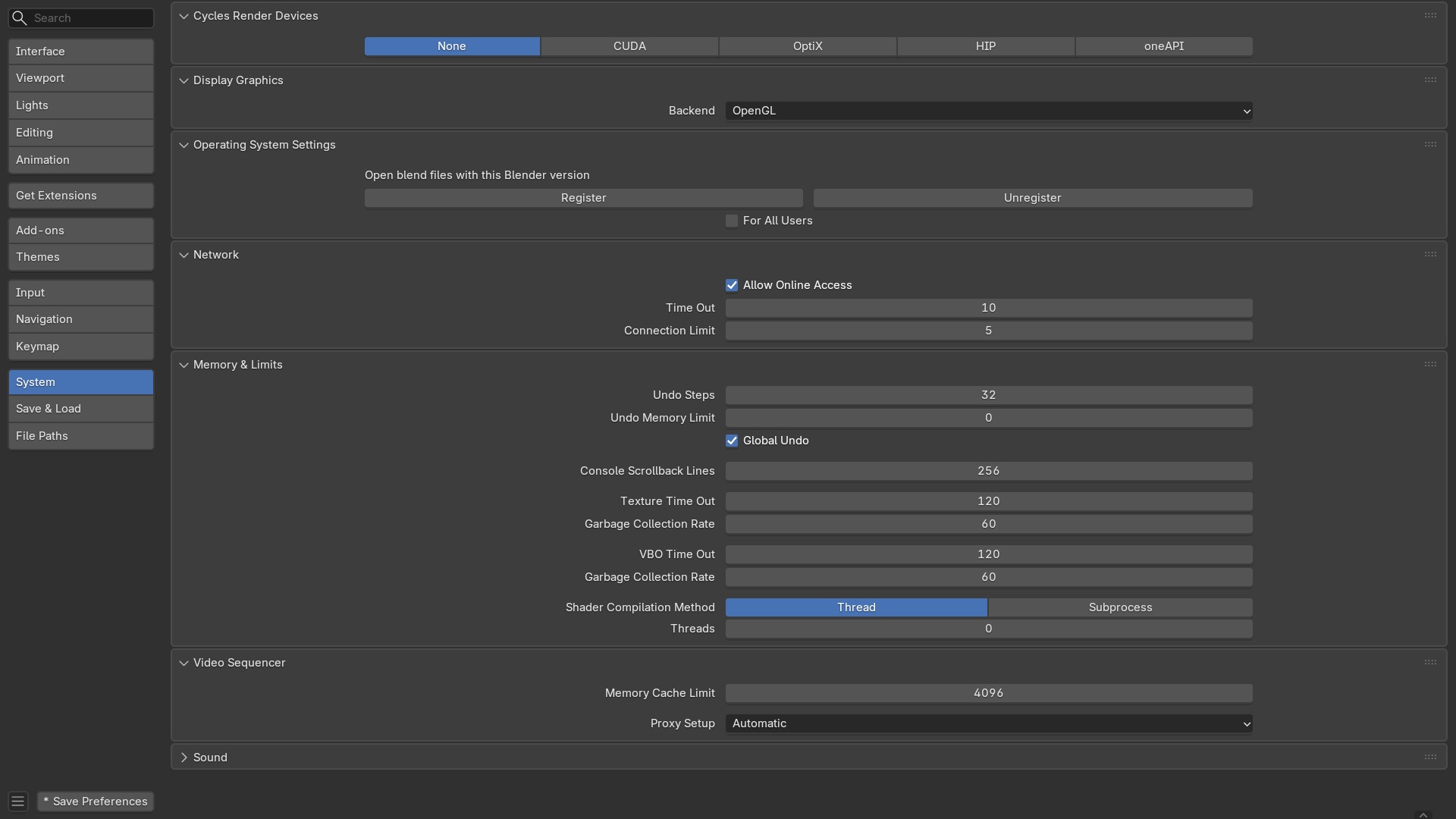Grab the Display Graphics panel drag handle
The width and height of the screenshot is (1456, 819).
coord(1430,80)
